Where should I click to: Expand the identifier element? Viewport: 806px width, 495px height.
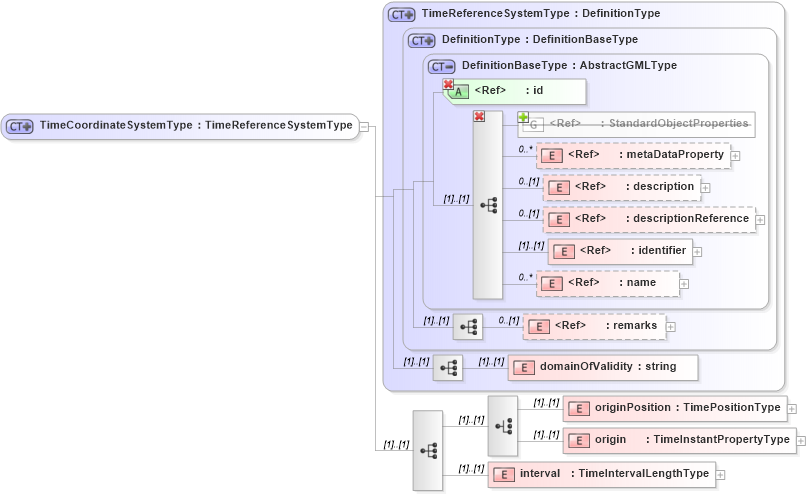[698, 252]
